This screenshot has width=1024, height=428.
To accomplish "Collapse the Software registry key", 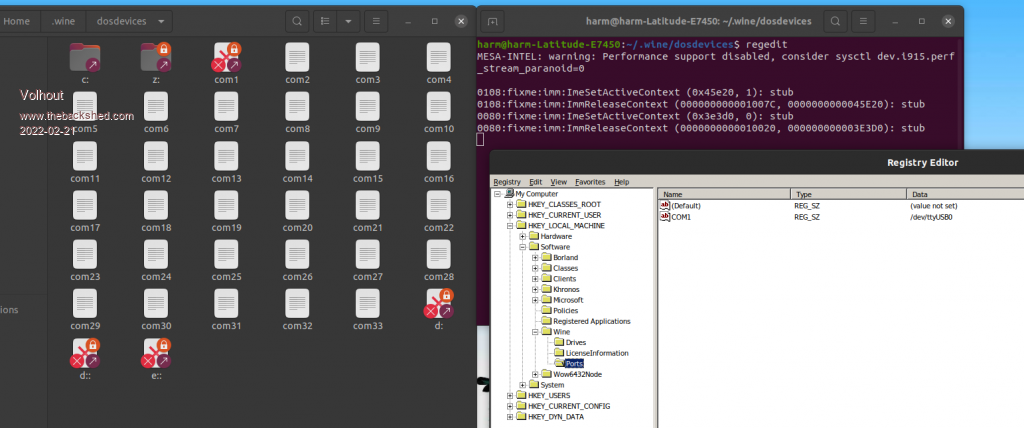I will [x=522, y=247].
